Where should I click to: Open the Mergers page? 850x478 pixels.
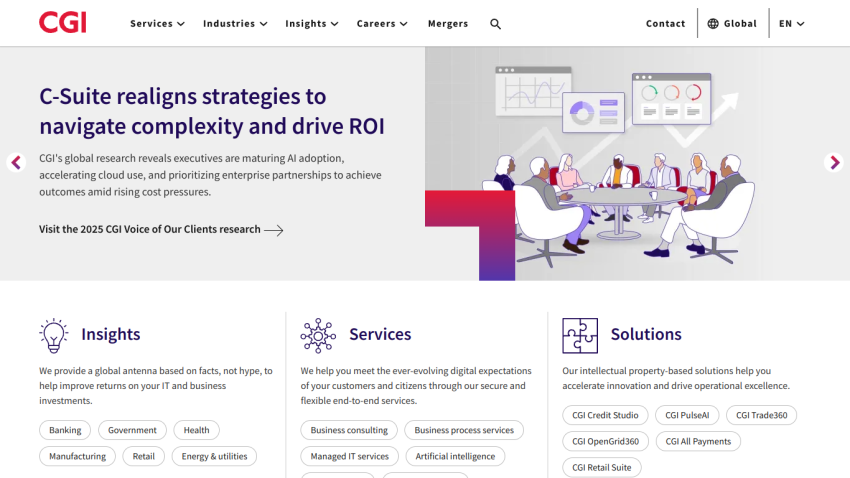coord(448,23)
